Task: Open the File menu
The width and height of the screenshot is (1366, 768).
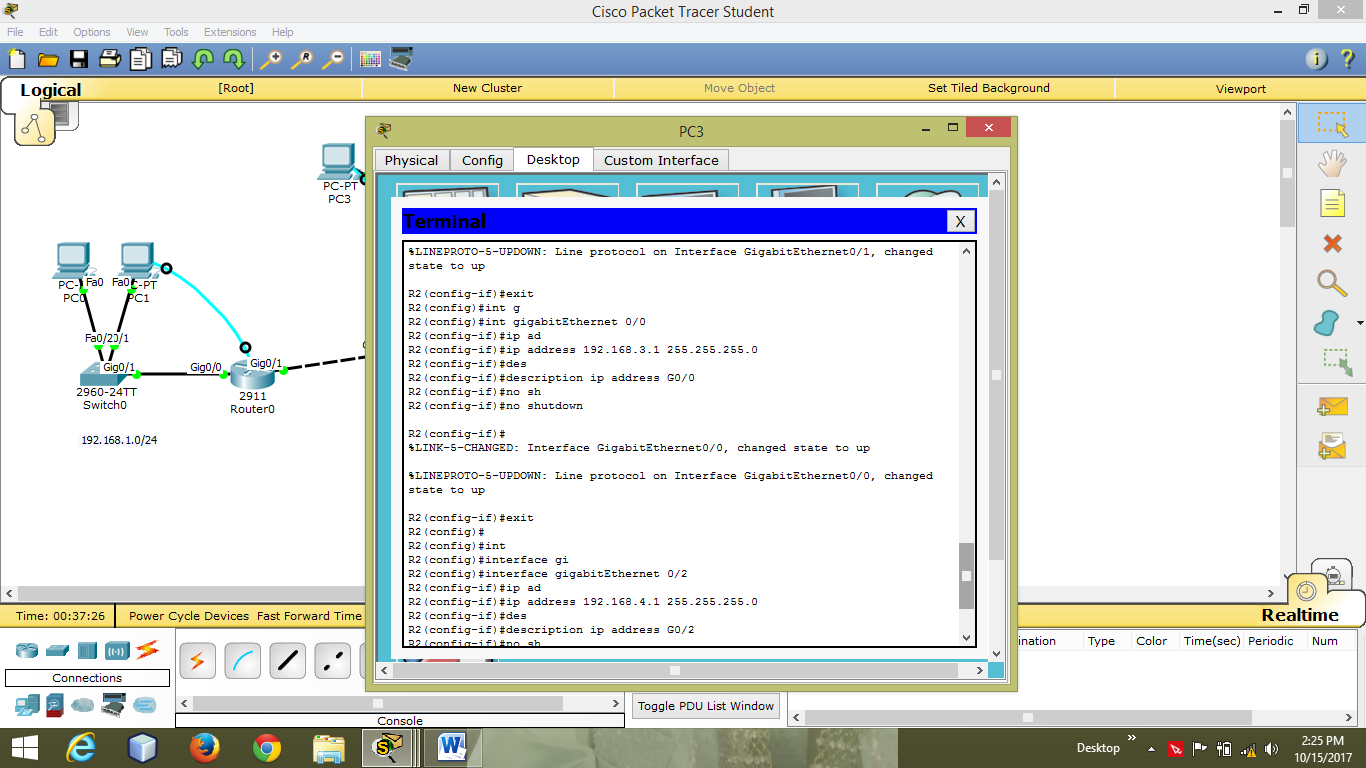Action: [15, 32]
